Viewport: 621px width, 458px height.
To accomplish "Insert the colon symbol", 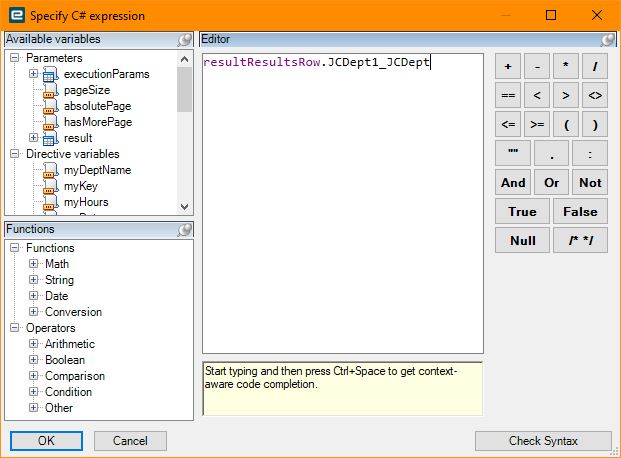I will [x=590, y=153].
